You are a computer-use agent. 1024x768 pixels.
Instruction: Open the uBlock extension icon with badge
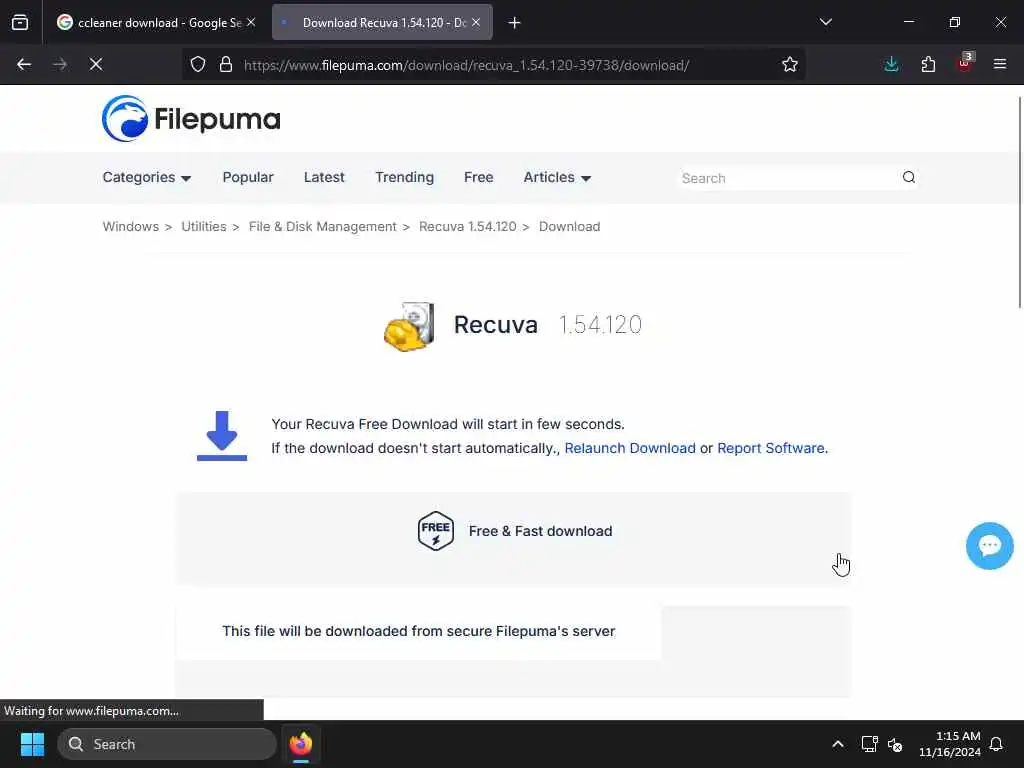click(965, 63)
